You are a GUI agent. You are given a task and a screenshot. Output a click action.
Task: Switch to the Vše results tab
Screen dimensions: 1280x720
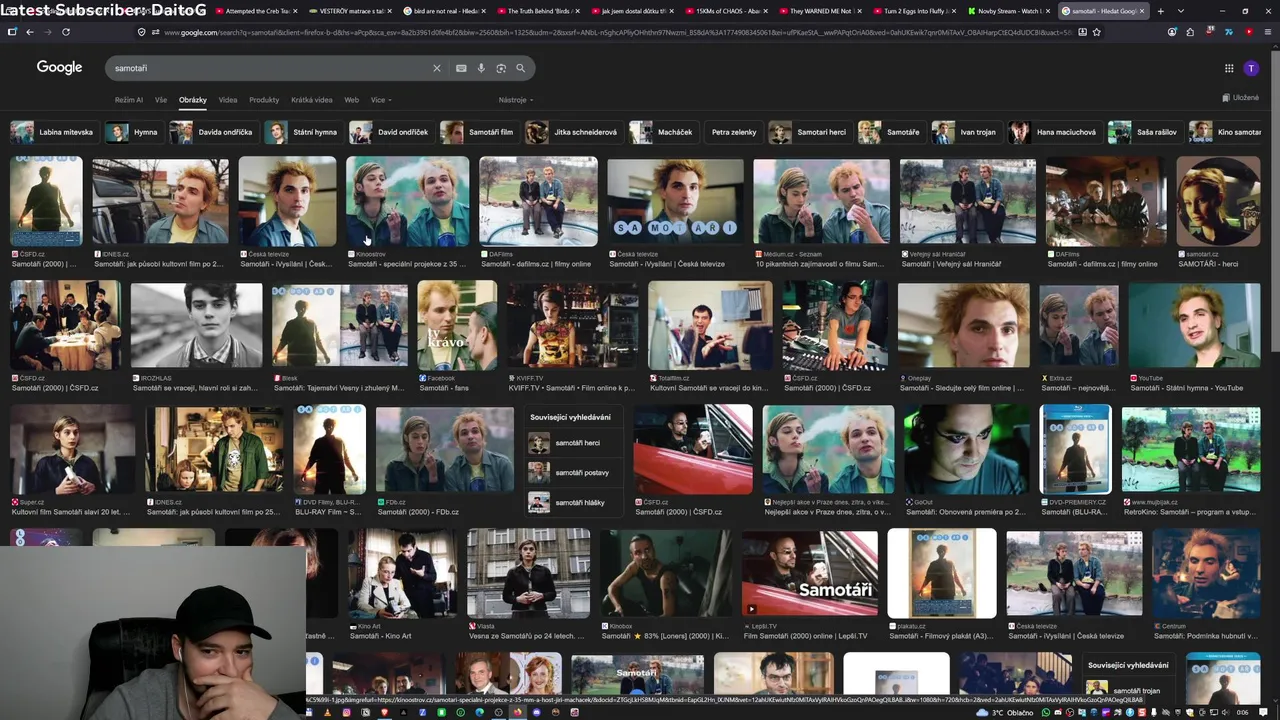point(161,100)
